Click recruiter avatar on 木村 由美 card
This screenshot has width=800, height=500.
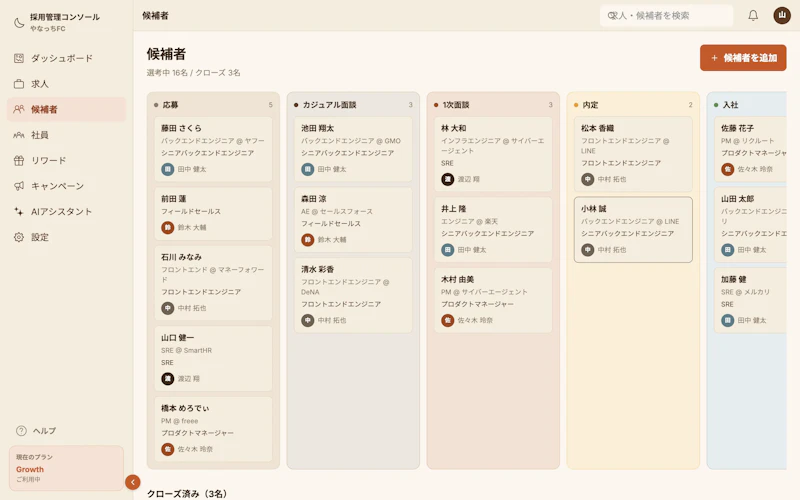(x=447, y=320)
